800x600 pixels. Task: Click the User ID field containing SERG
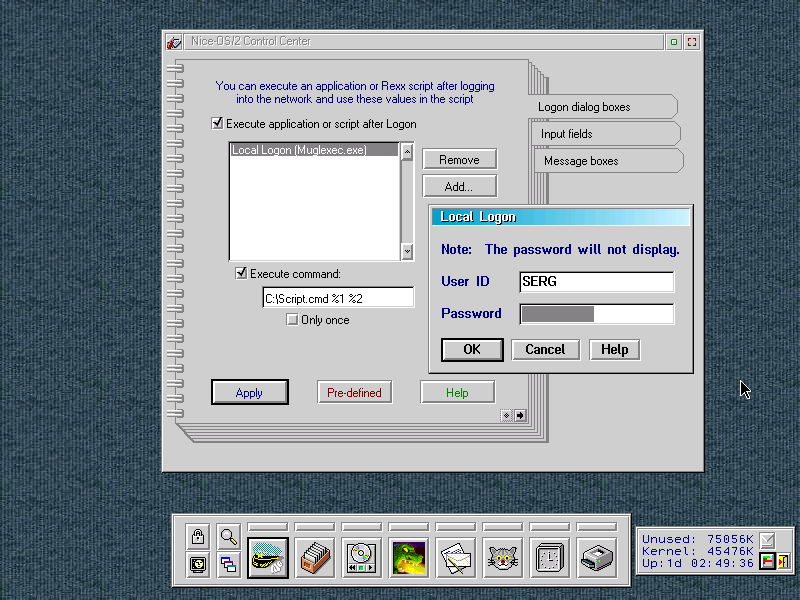click(596, 282)
